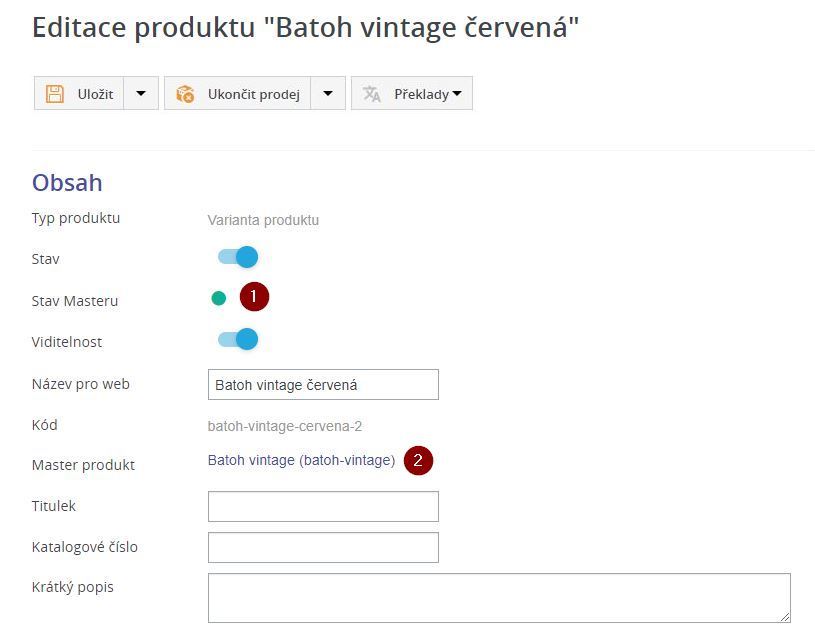
Task: Click the Katalogové číslo input box
Action: pyautogui.click(x=322, y=547)
